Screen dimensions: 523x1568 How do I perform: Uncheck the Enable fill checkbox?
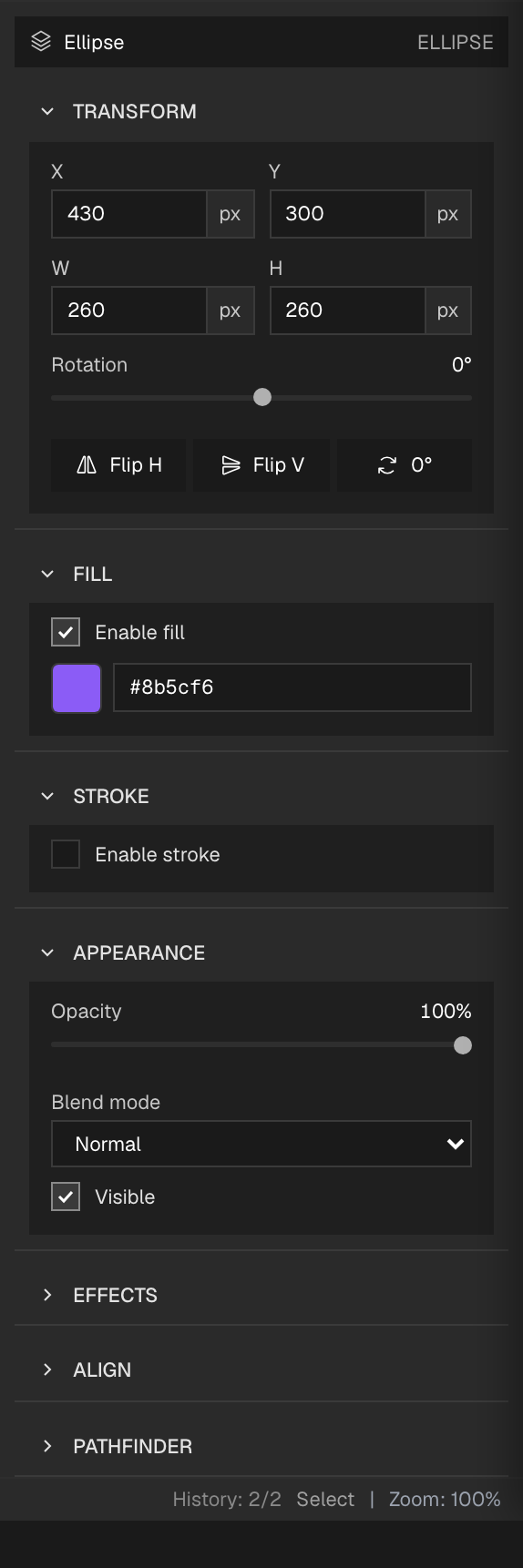pyautogui.click(x=66, y=632)
